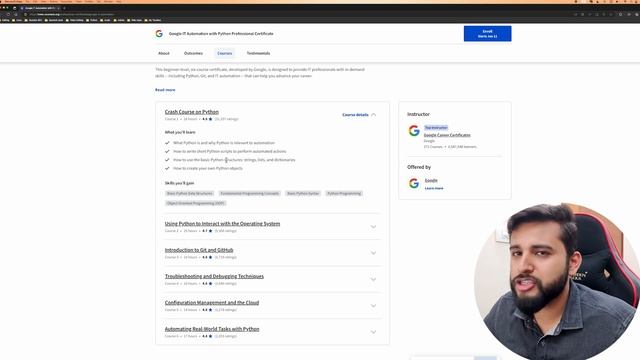Select the Basic Python Data Structures skill tag

coord(189,193)
